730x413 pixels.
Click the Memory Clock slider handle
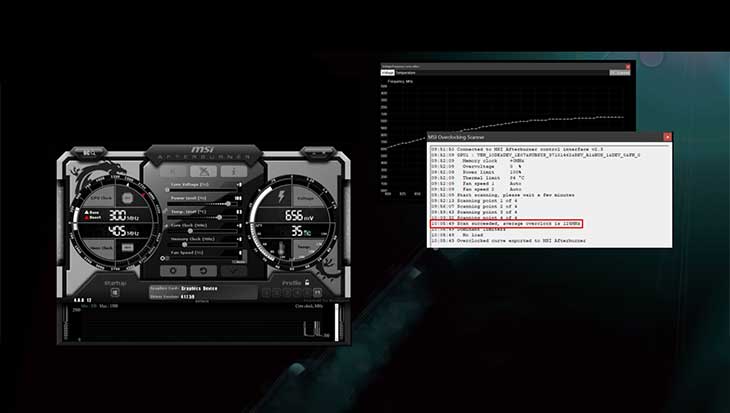point(184,244)
